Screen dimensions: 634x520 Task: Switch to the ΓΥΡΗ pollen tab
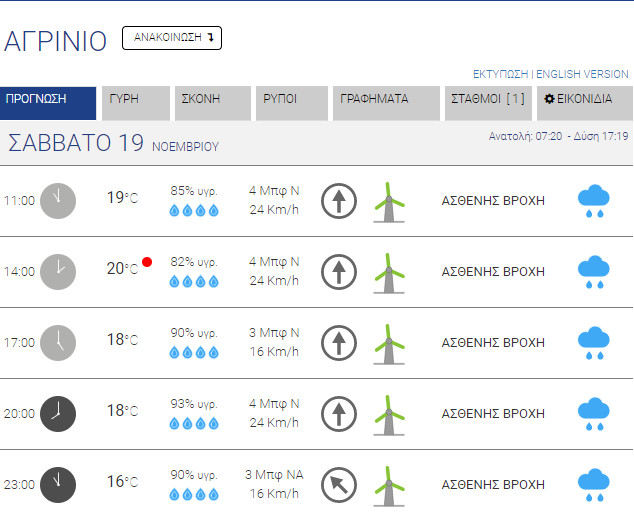click(x=136, y=99)
